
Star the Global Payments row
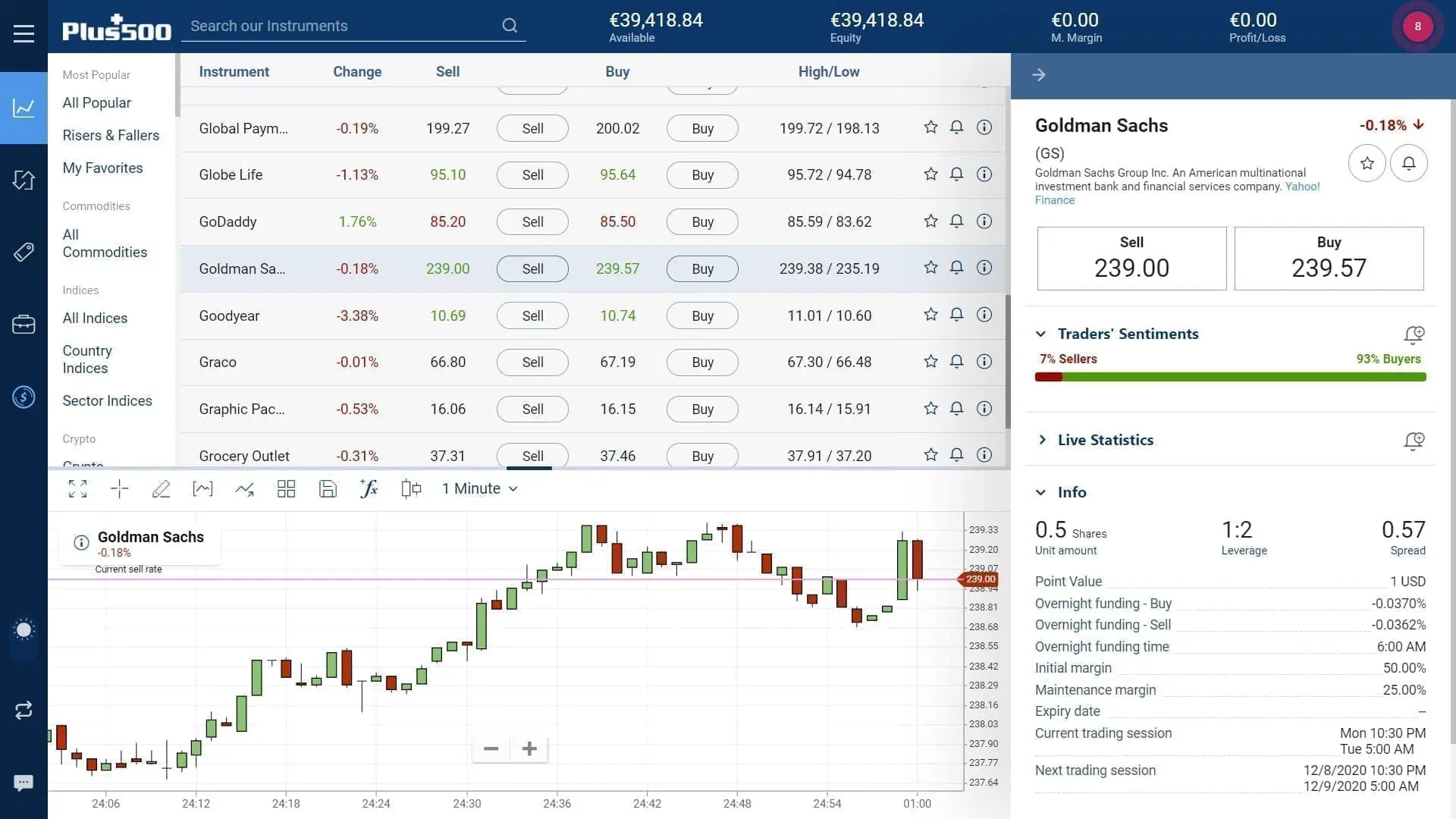pyautogui.click(x=930, y=127)
